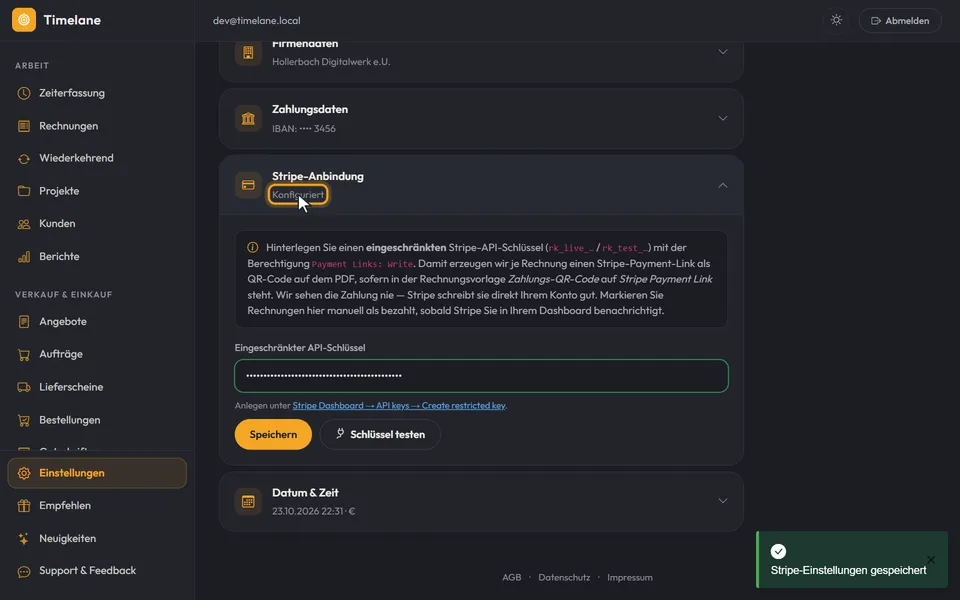Click the Rechnungen invoice icon
The image size is (960, 600).
(24, 126)
